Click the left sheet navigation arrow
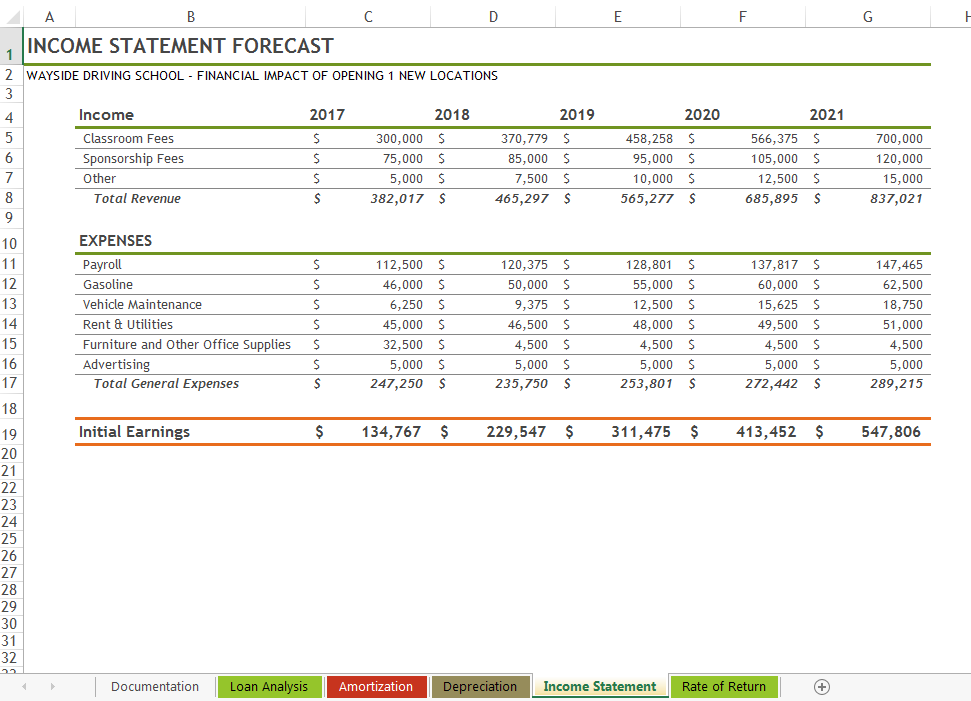Screen dimensions: 971x701 click(x=23, y=687)
